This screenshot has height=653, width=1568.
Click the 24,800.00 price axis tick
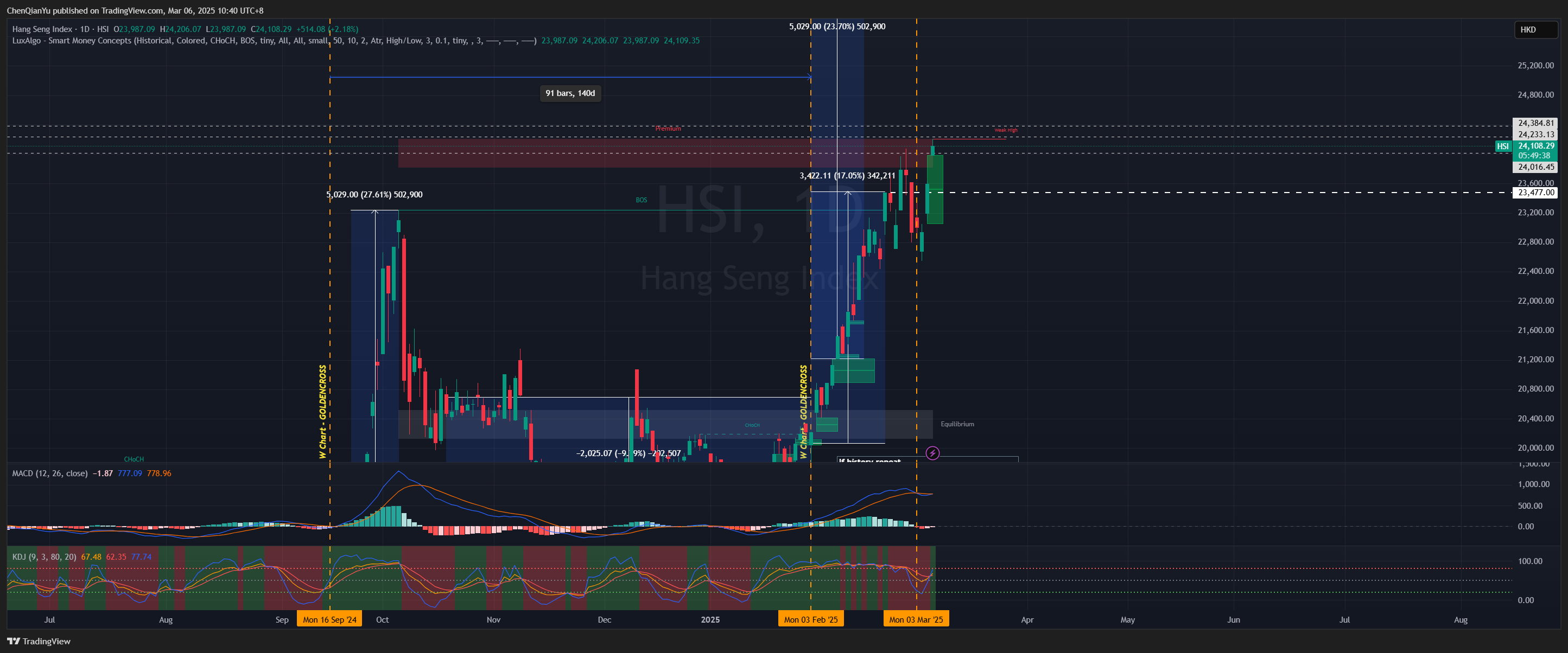(x=1535, y=95)
